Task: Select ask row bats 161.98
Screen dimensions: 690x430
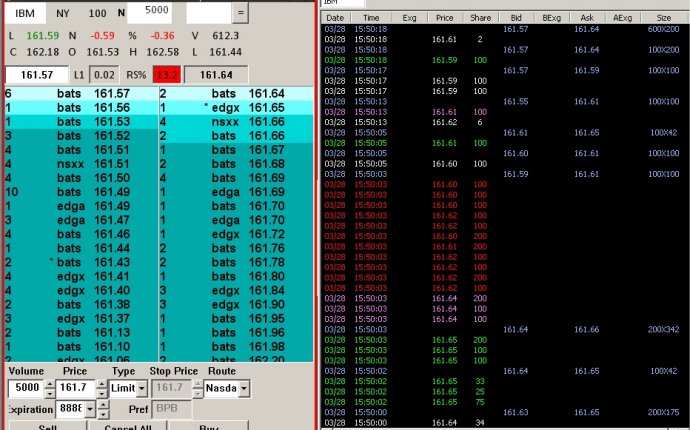Action: [236, 347]
